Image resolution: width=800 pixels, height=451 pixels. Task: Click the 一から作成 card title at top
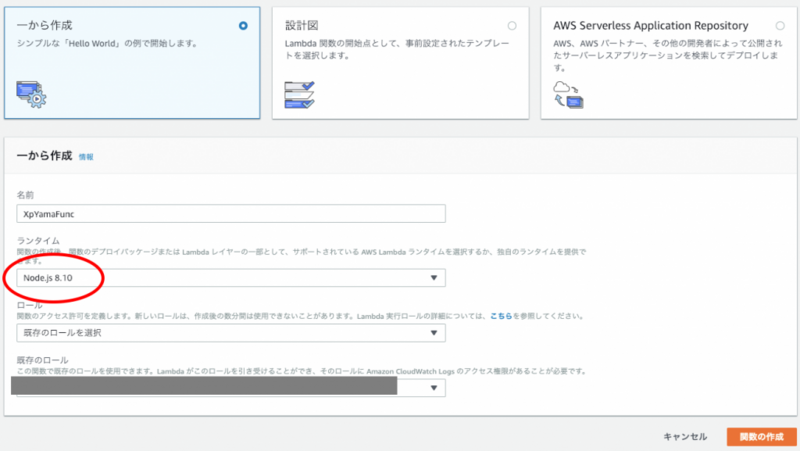pyautogui.click(x=44, y=26)
